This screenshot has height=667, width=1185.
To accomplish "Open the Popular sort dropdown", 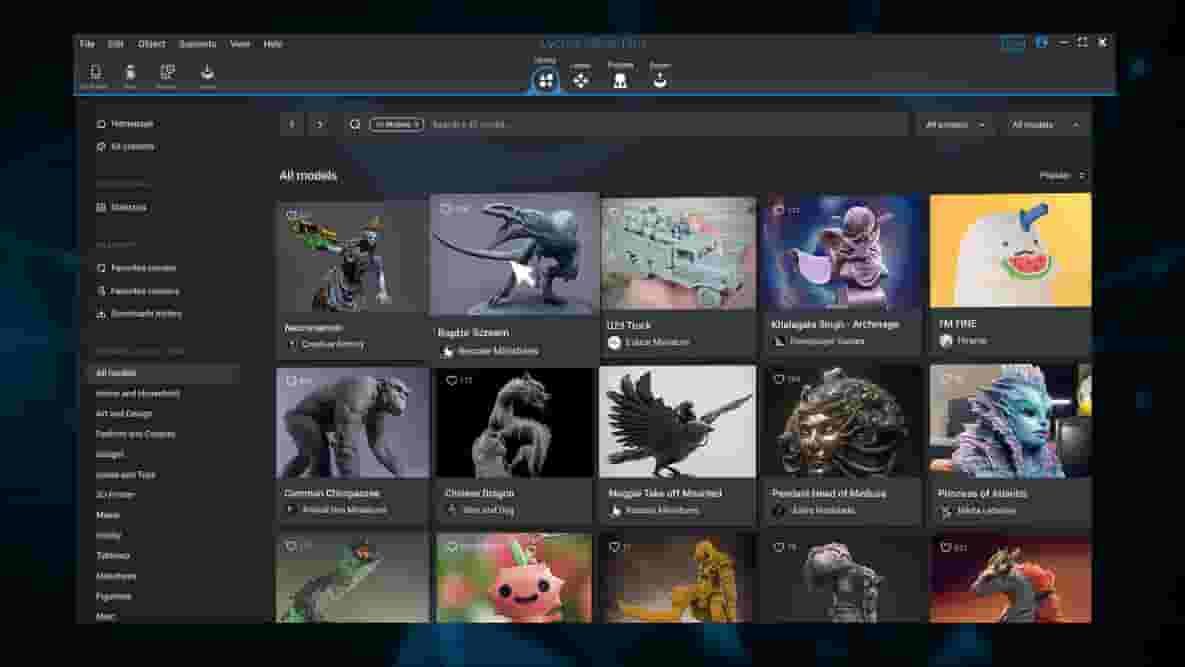I will click(x=1062, y=176).
